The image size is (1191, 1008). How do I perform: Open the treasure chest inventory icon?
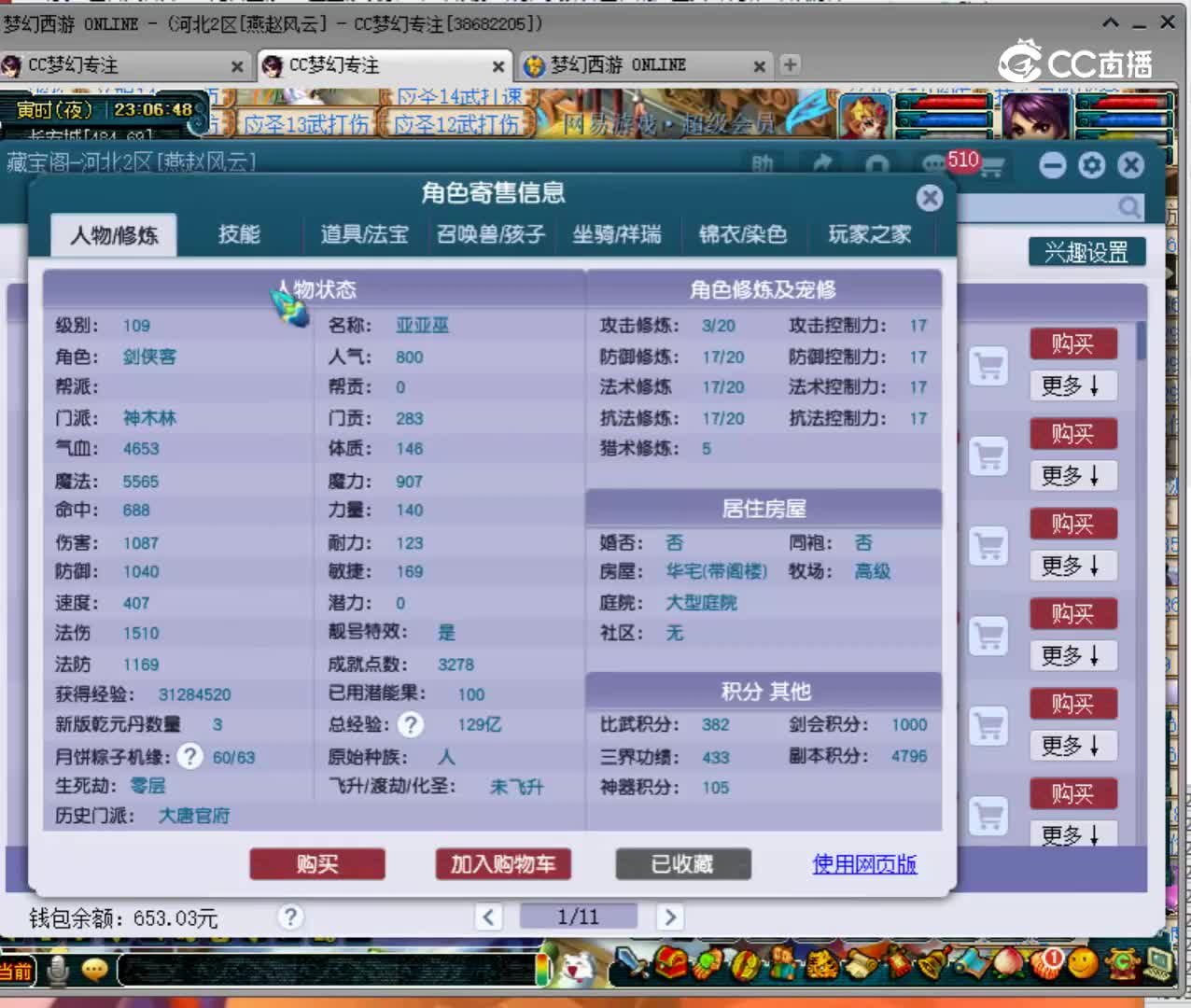click(670, 962)
